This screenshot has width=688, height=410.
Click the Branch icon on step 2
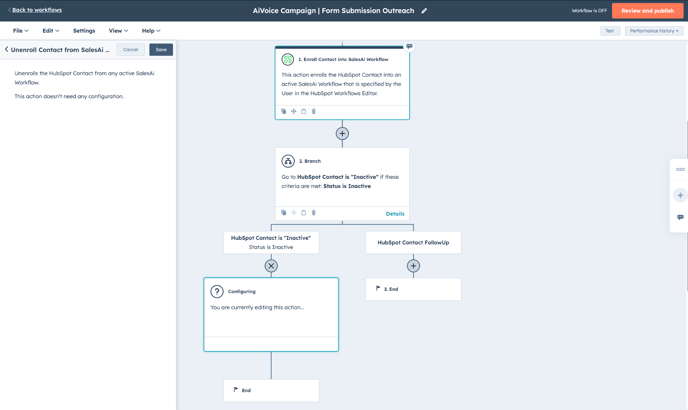pyautogui.click(x=288, y=161)
